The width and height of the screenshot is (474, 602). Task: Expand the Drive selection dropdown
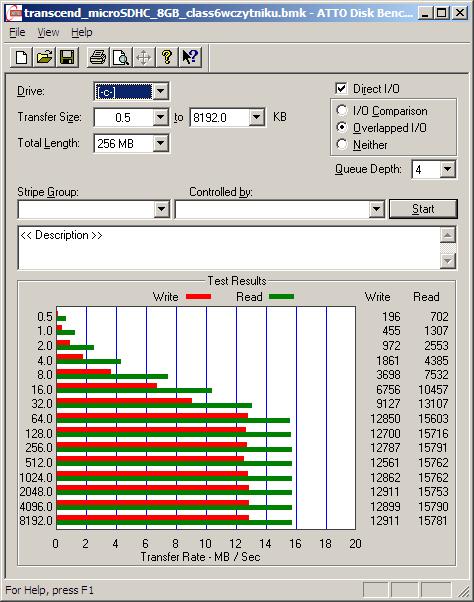[160, 91]
